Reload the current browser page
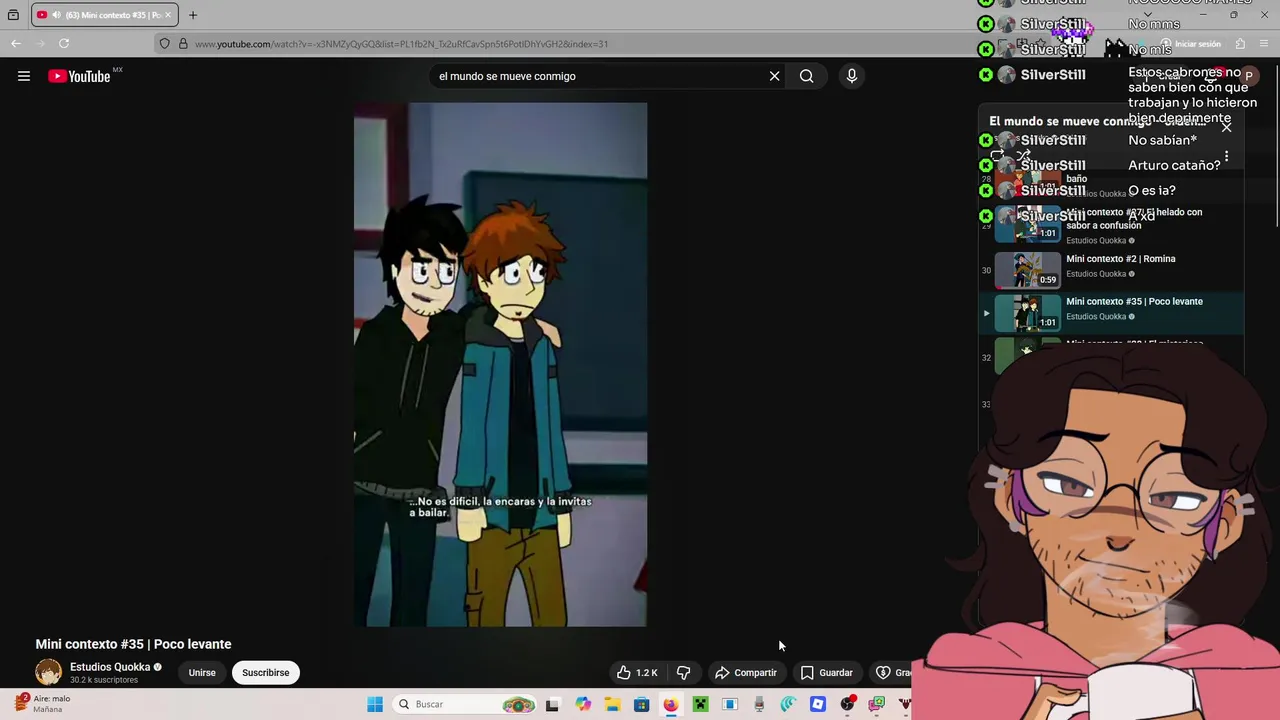 click(x=64, y=43)
